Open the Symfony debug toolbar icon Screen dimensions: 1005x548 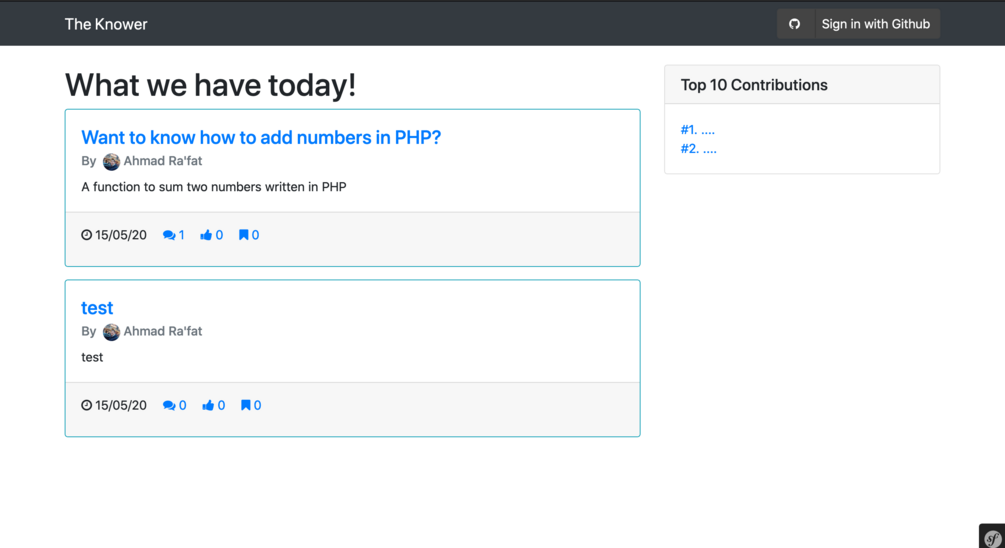(992, 538)
